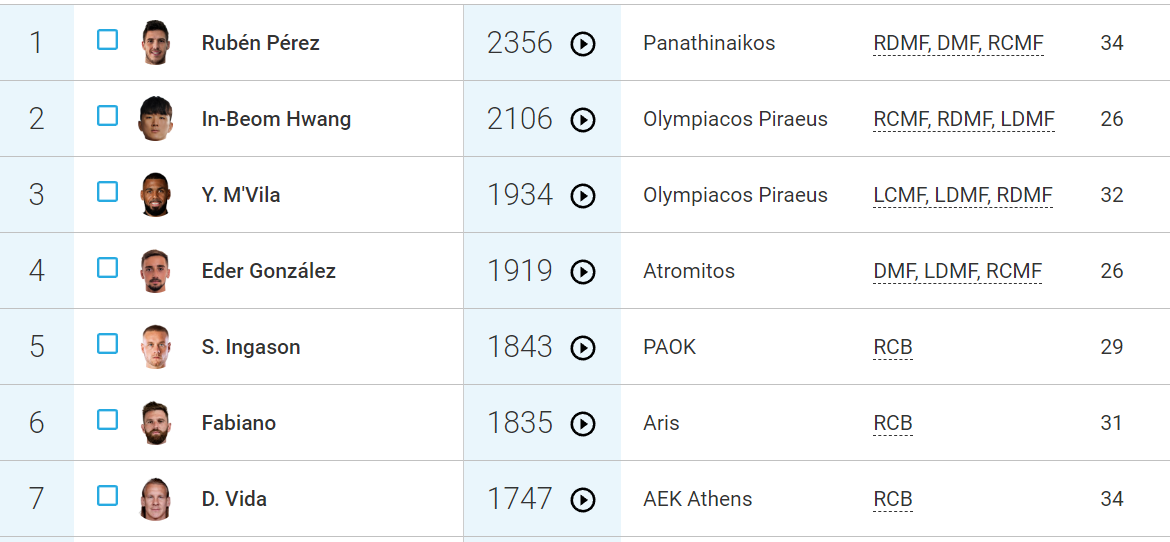Play D. Vida's 1747 video clips

[583, 500]
